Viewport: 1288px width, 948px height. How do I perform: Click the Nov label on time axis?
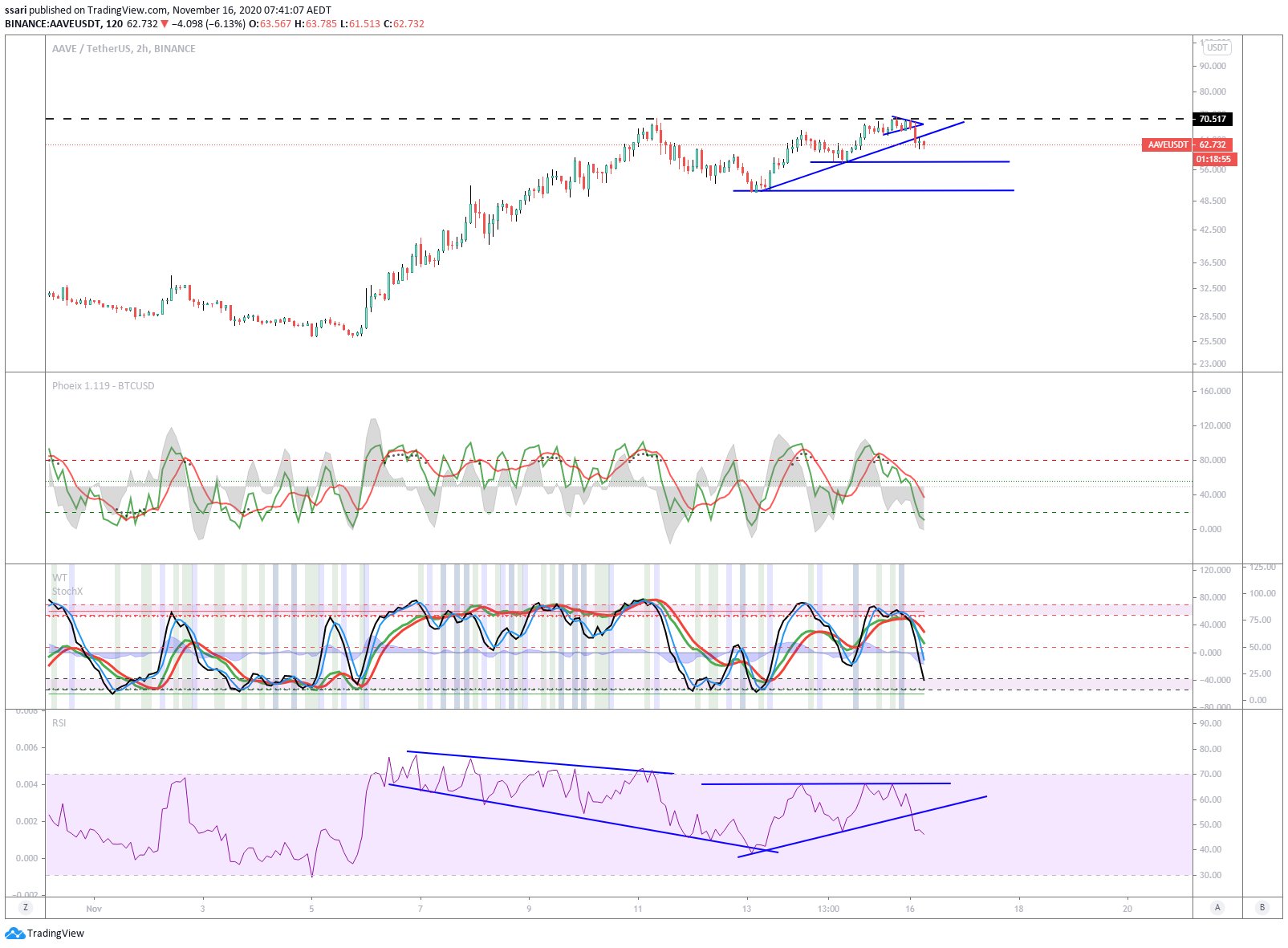coord(94,909)
